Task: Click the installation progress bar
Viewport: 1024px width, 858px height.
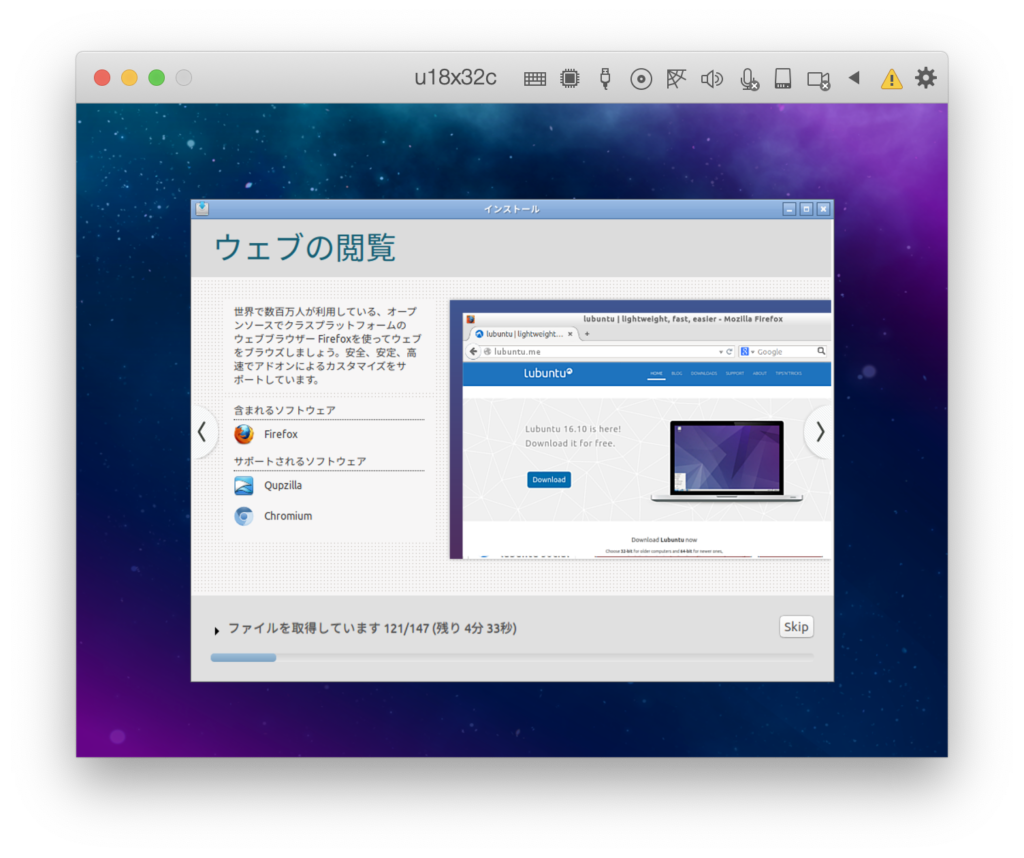Action: 511,657
